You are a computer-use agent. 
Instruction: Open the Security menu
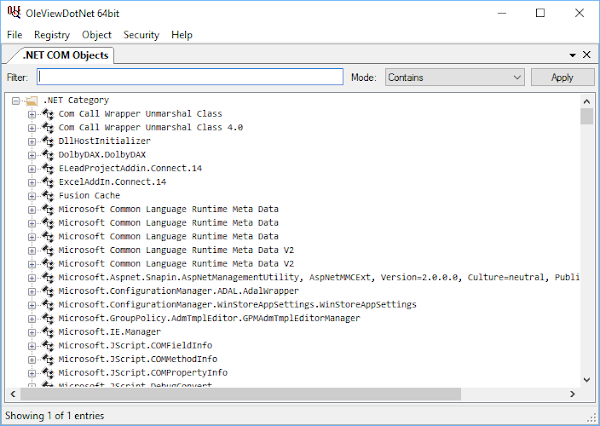pyautogui.click(x=141, y=34)
